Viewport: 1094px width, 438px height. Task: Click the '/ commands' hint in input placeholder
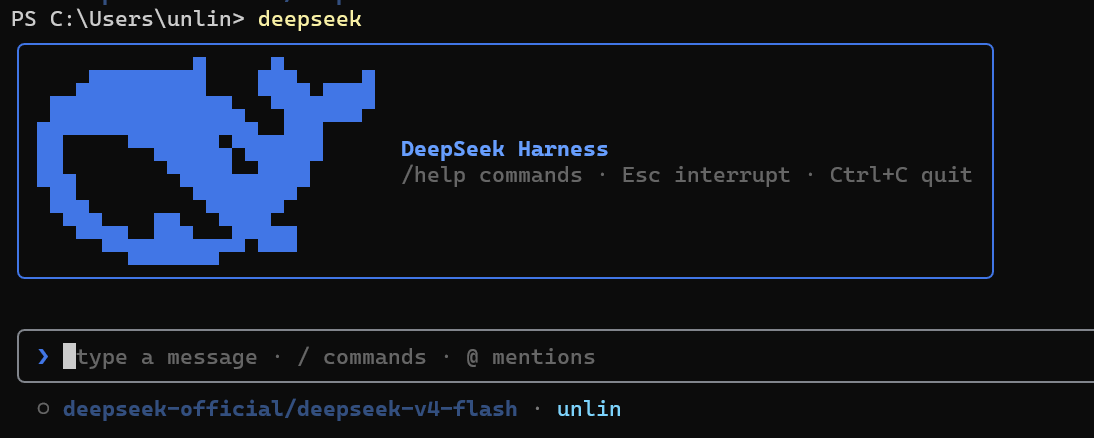click(361, 357)
